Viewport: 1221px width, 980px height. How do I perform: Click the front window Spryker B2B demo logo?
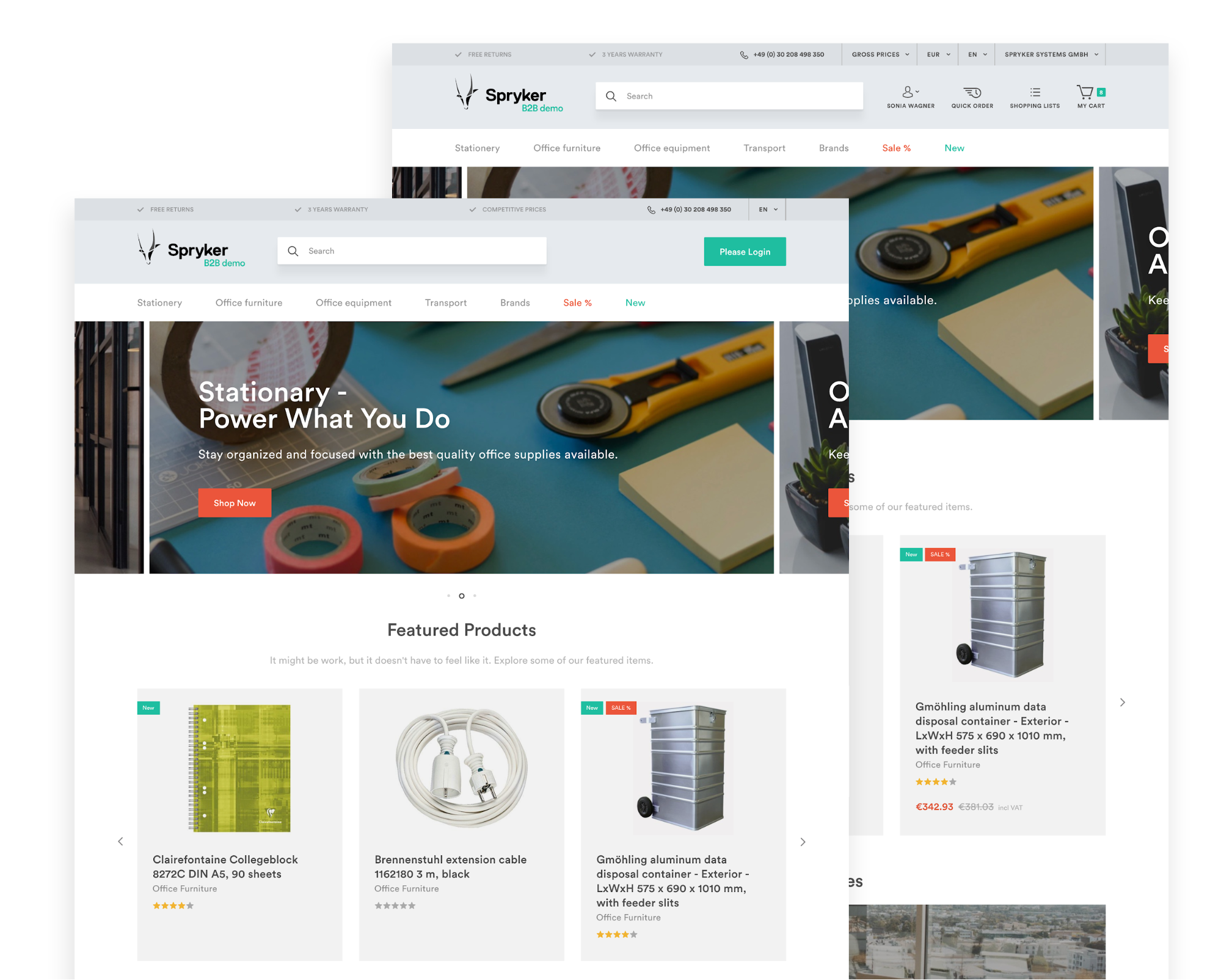click(x=191, y=249)
